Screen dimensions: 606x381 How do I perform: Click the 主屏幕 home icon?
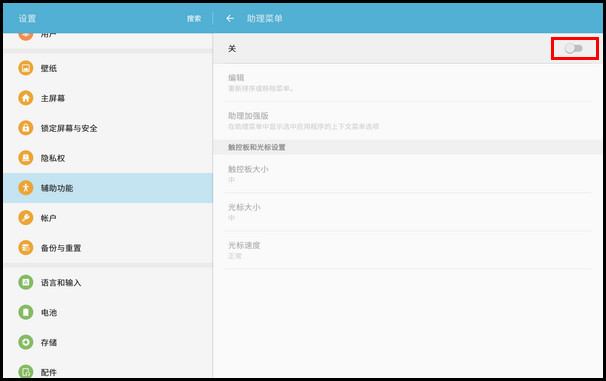point(26,98)
